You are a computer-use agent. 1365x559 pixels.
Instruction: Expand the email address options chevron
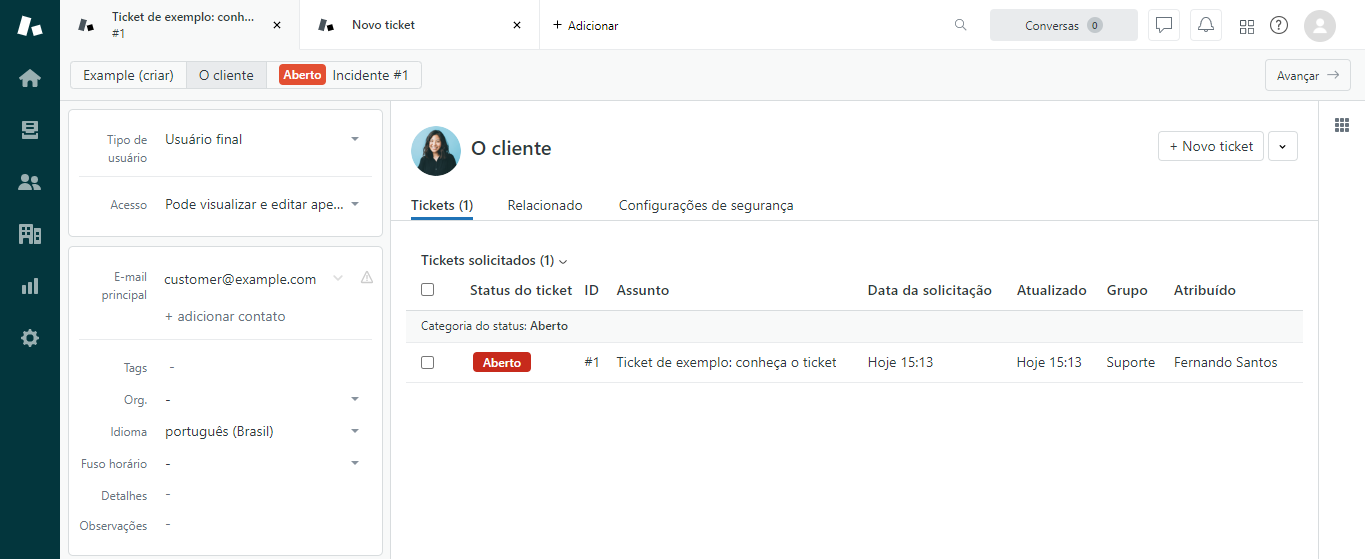[338, 278]
